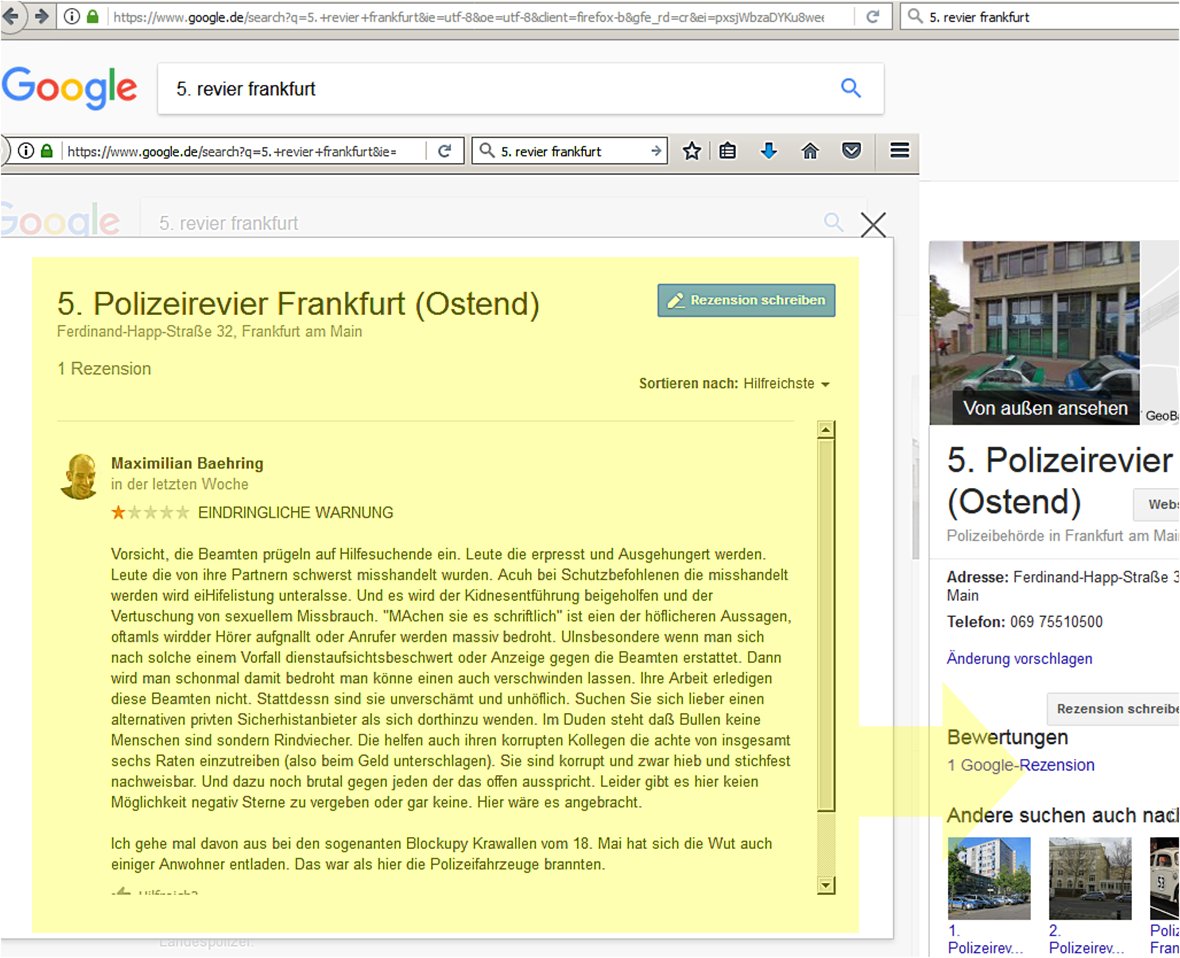
Task: Click the green padlock in the embedded browser toolbar
Action: [47, 151]
